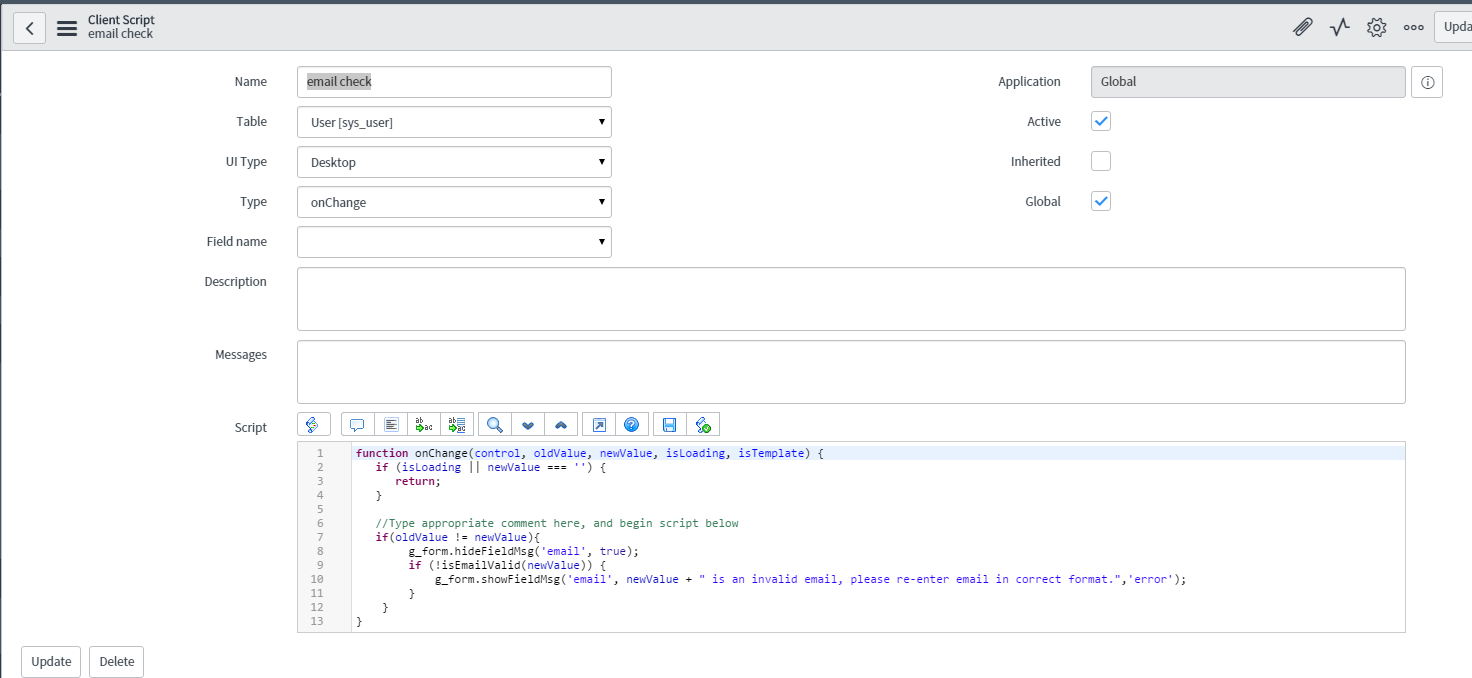This screenshot has height=678, width=1472.
Task: Save the script with the floppy disk icon
Action: [669, 424]
